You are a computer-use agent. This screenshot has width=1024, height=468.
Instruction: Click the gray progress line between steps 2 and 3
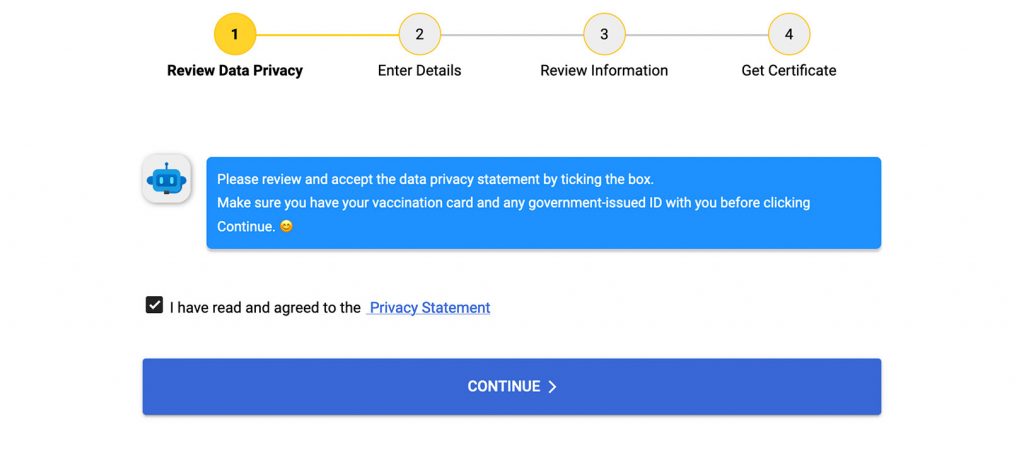[x=512, y=35]
